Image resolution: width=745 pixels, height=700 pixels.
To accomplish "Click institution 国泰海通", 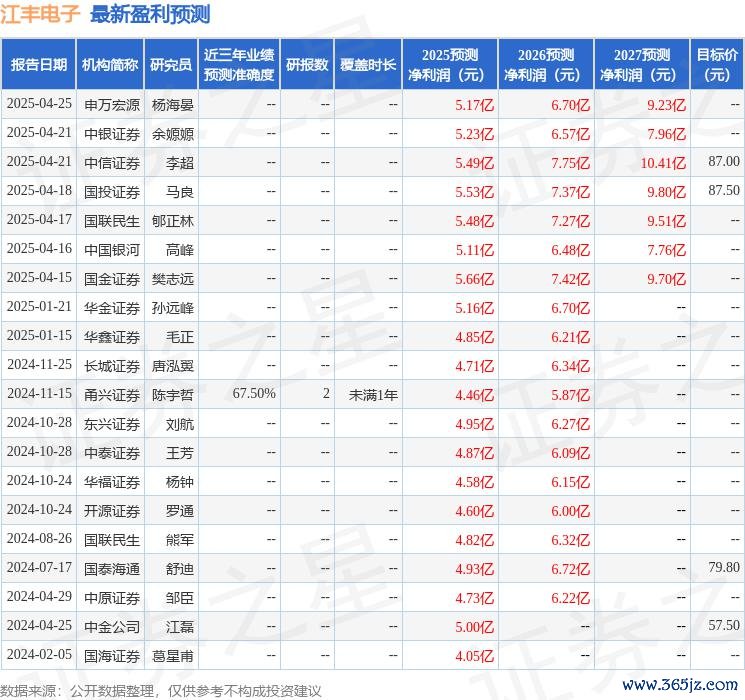I will click(x=112, y=569).
